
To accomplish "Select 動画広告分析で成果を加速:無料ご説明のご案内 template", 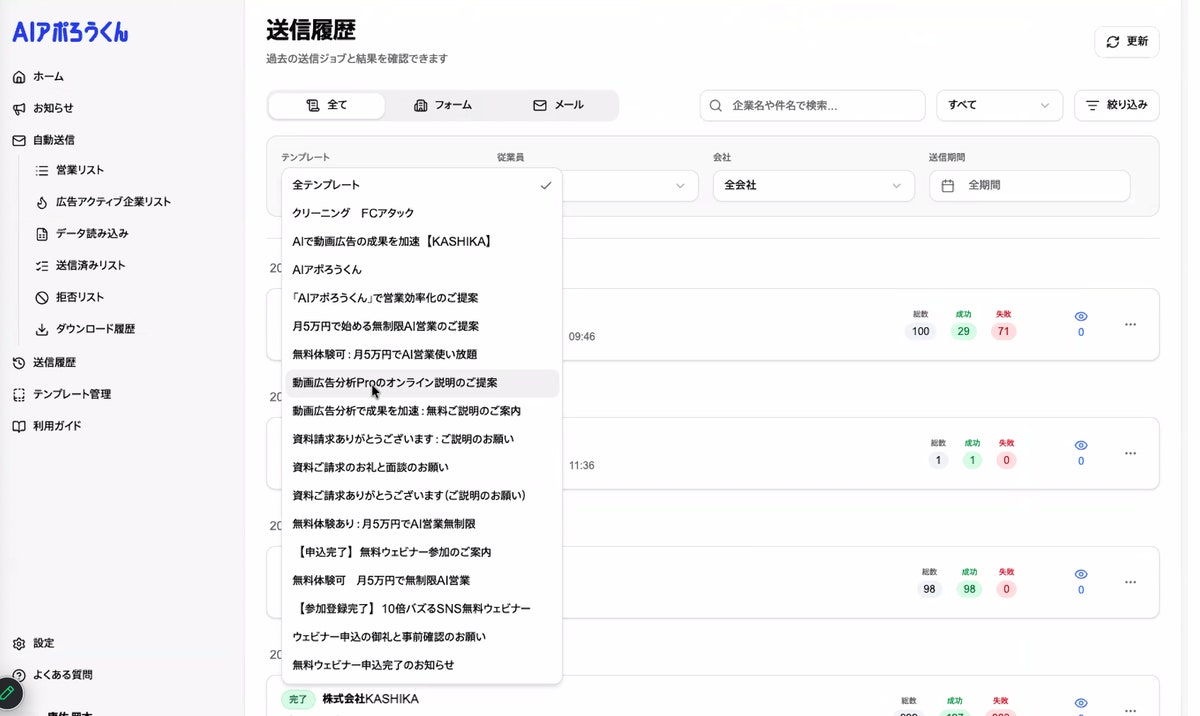I will pos(421,411).
